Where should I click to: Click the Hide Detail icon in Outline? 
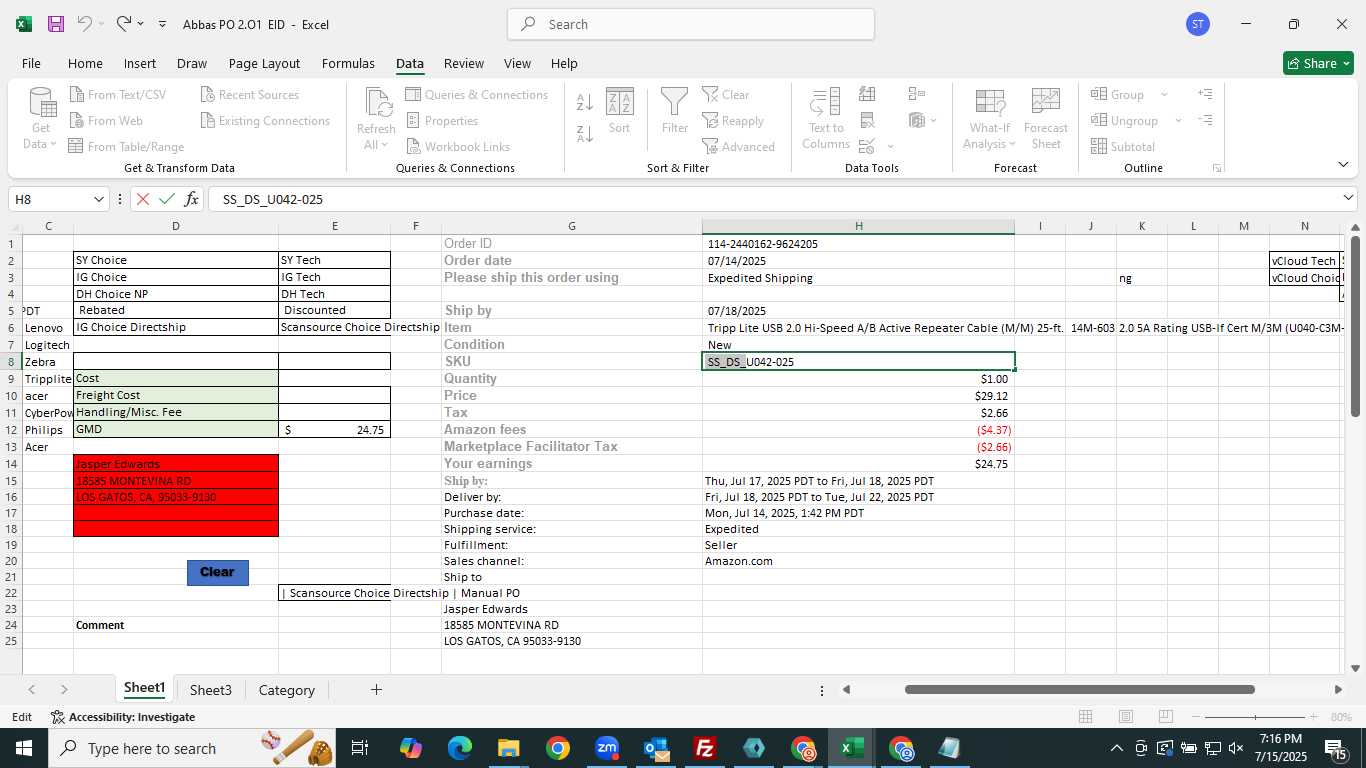(x=1205, y=120)
